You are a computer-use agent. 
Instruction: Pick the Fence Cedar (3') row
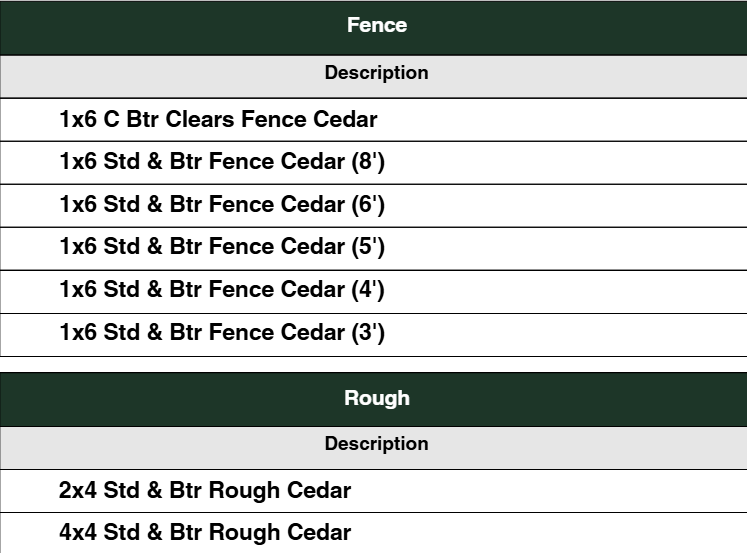[222, 333]
